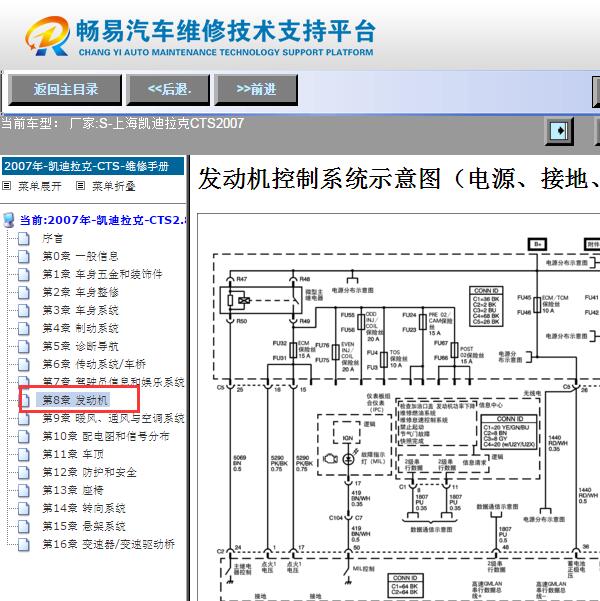Click the page icon next to 第1章

[x=24, y=274]
